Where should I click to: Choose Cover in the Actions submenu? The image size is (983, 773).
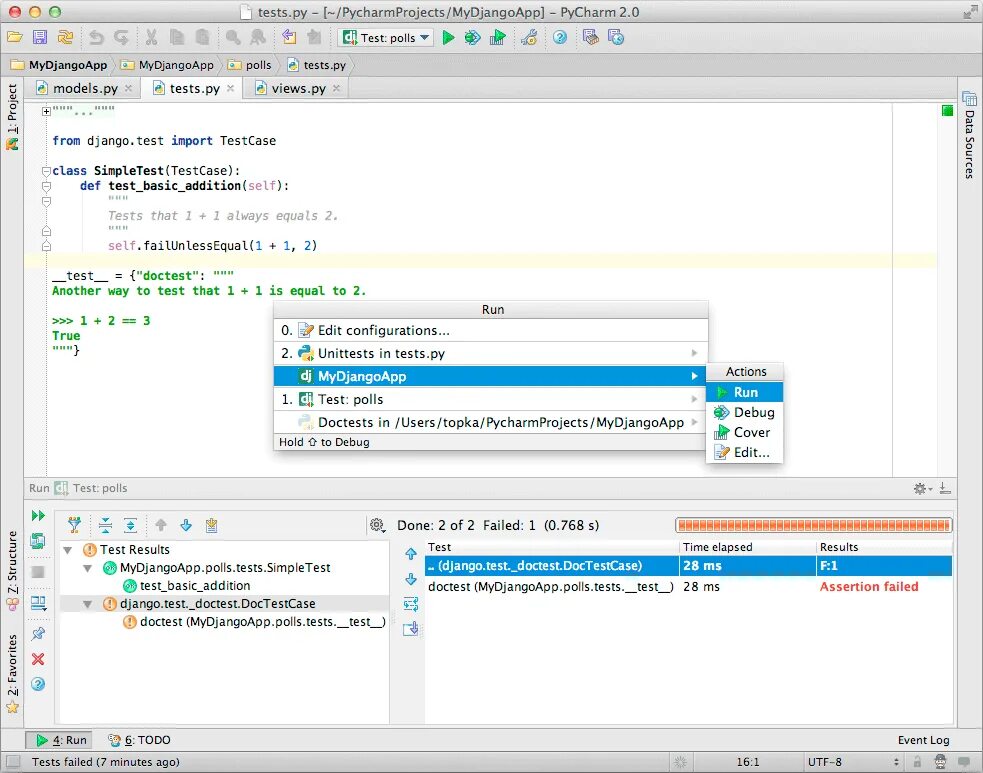(x=744, y=432)
